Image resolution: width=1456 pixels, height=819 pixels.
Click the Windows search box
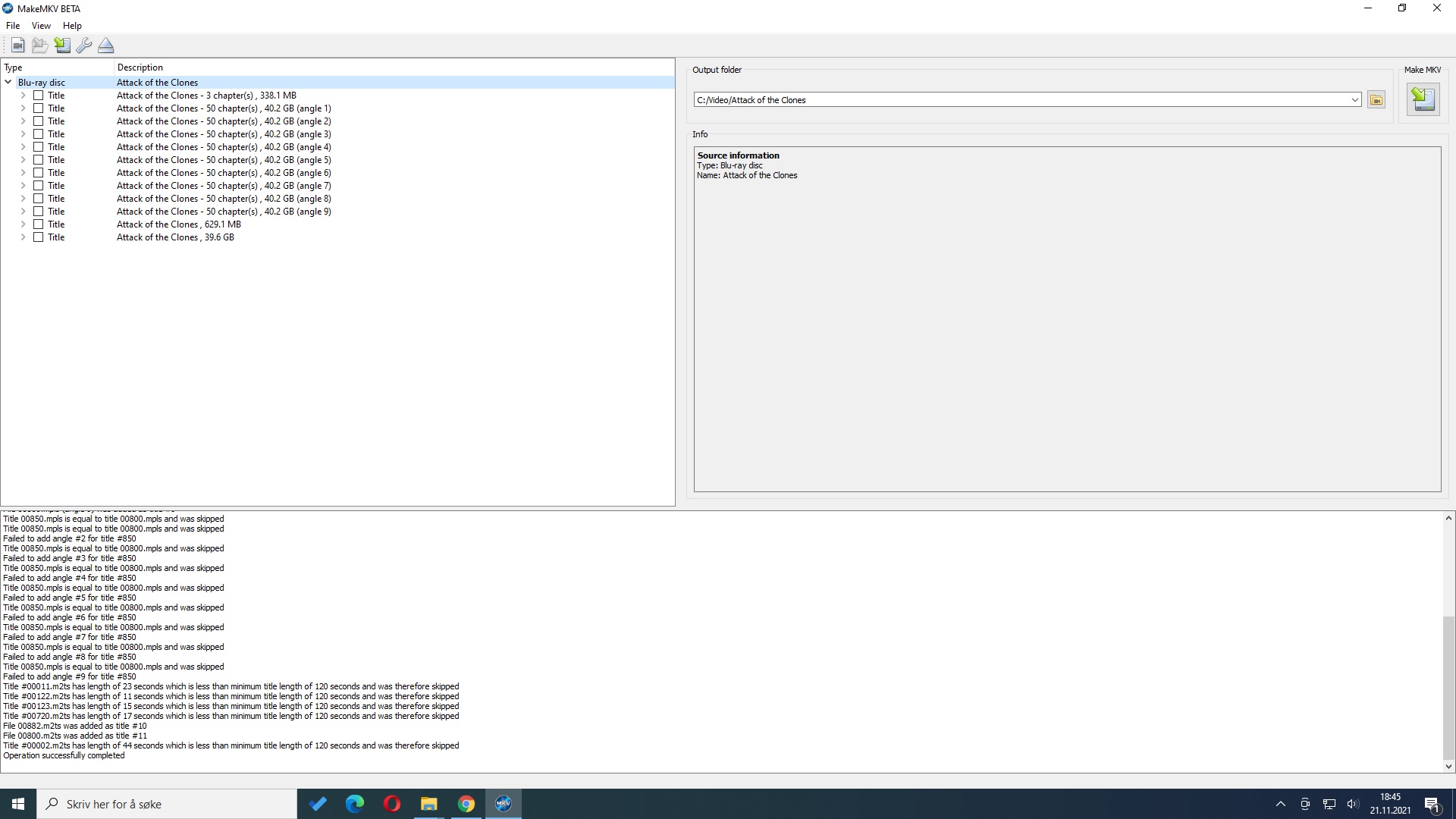(x=167, y=804)
